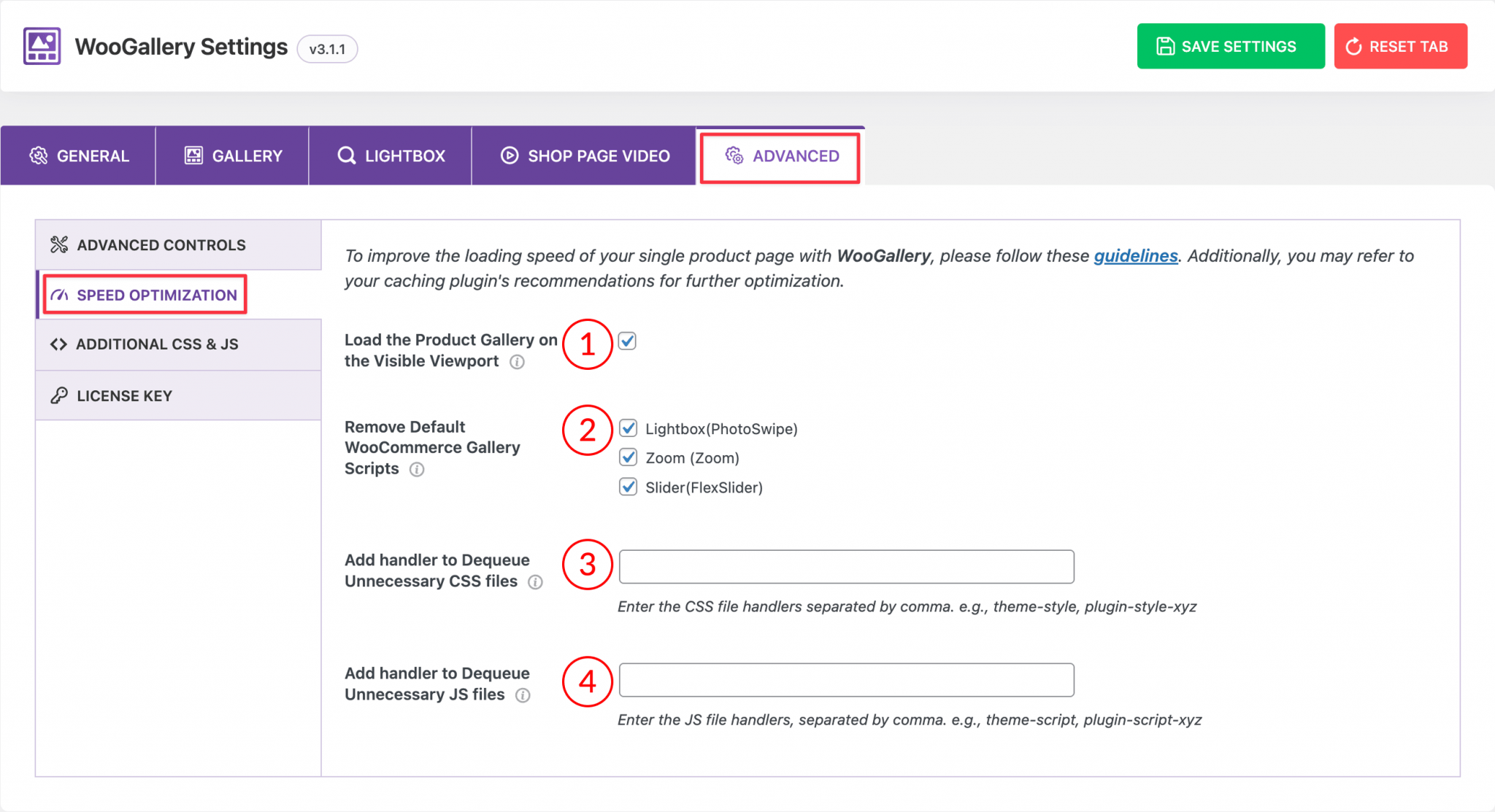Image resolution: width=1495 pixels, height=812 pixels.
Task: Click inside the CSS handlers input field
Action: click(x=845, y=566)
